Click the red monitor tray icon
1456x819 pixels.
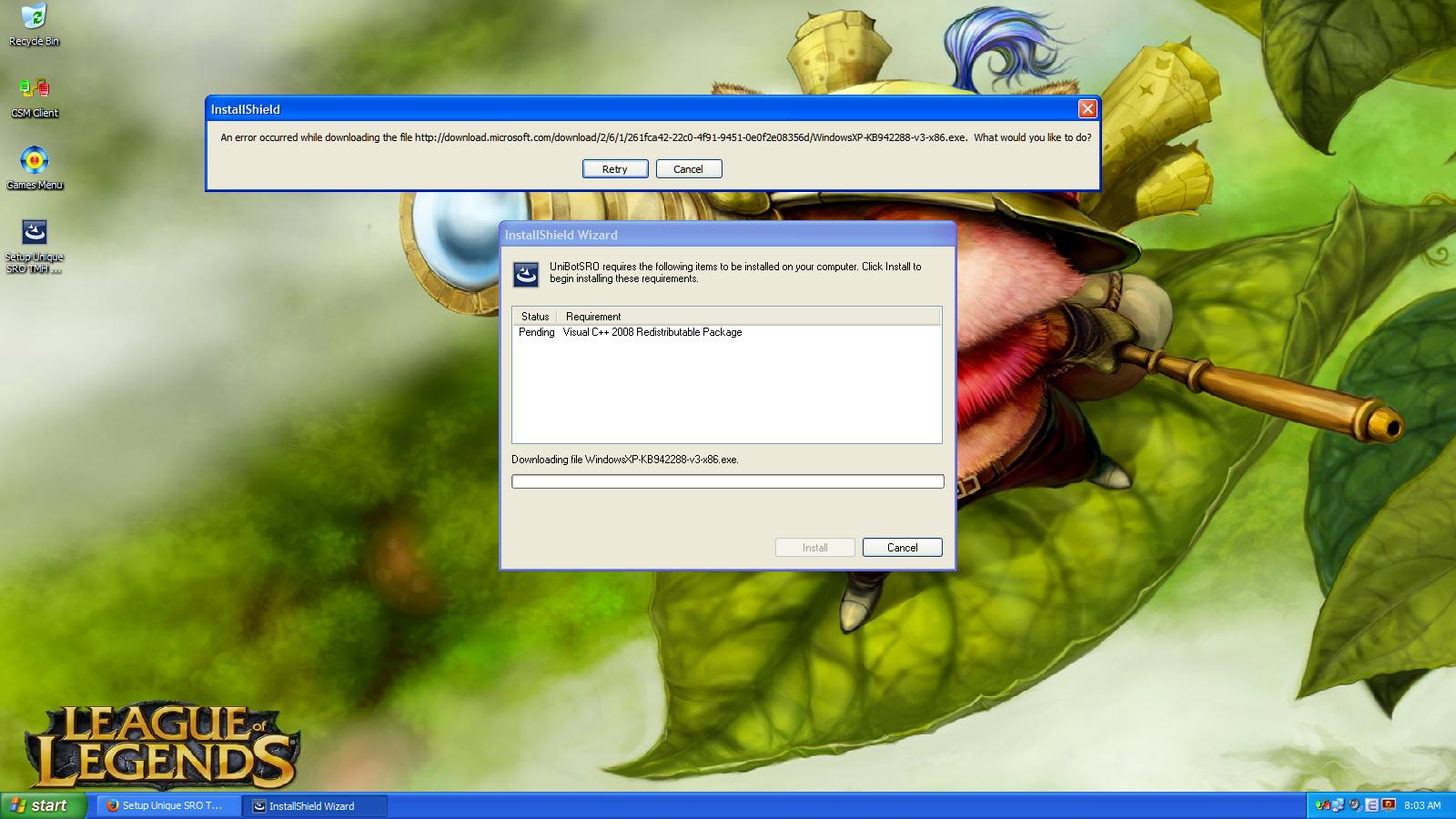[1389, 804]
